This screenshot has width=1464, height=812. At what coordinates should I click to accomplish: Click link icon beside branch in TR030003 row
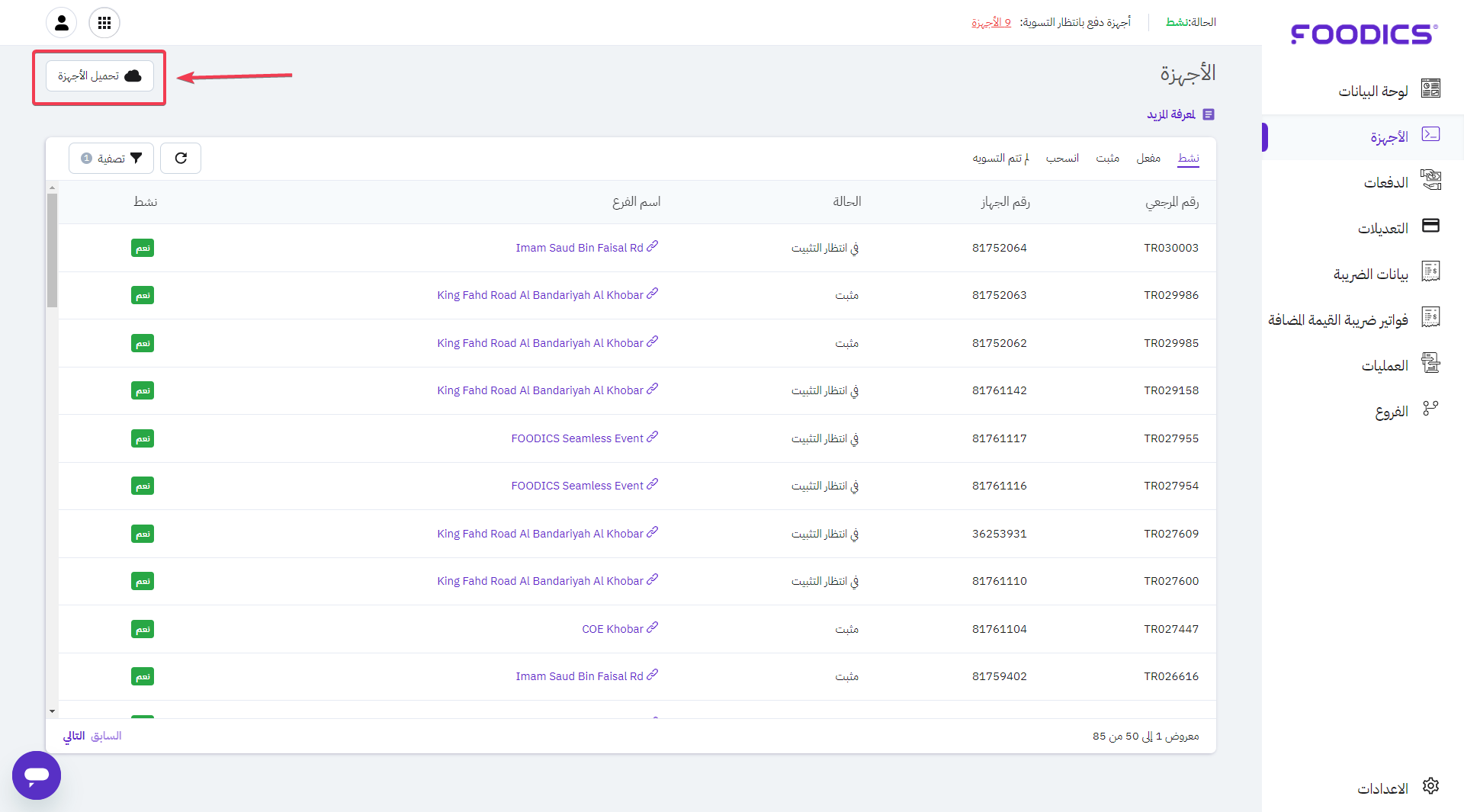(x=653, y=246)
